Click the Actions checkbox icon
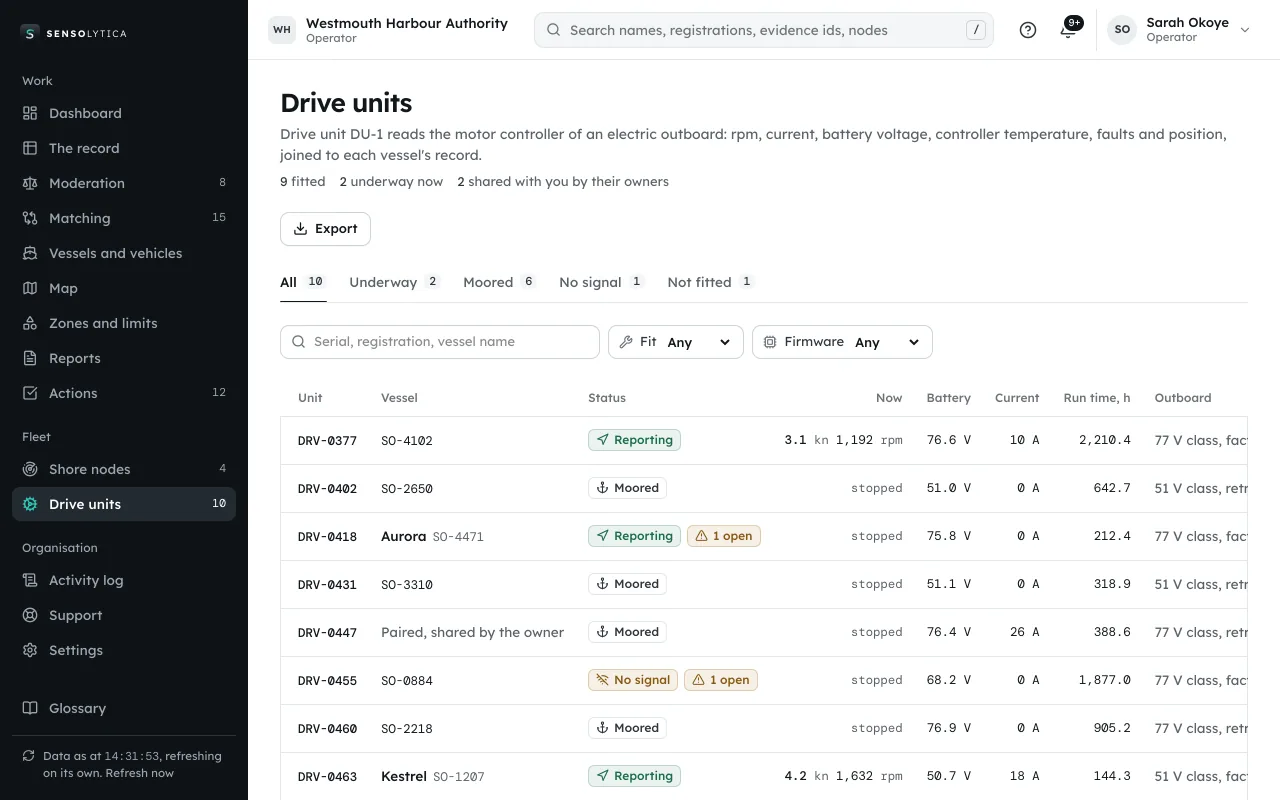This screenshot has height=800, width=1280. coord(30,393)
